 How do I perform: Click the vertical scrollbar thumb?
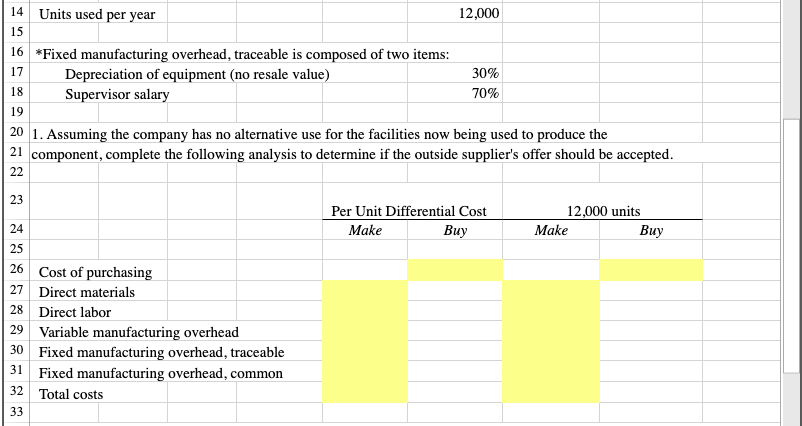tap(791, 246)
